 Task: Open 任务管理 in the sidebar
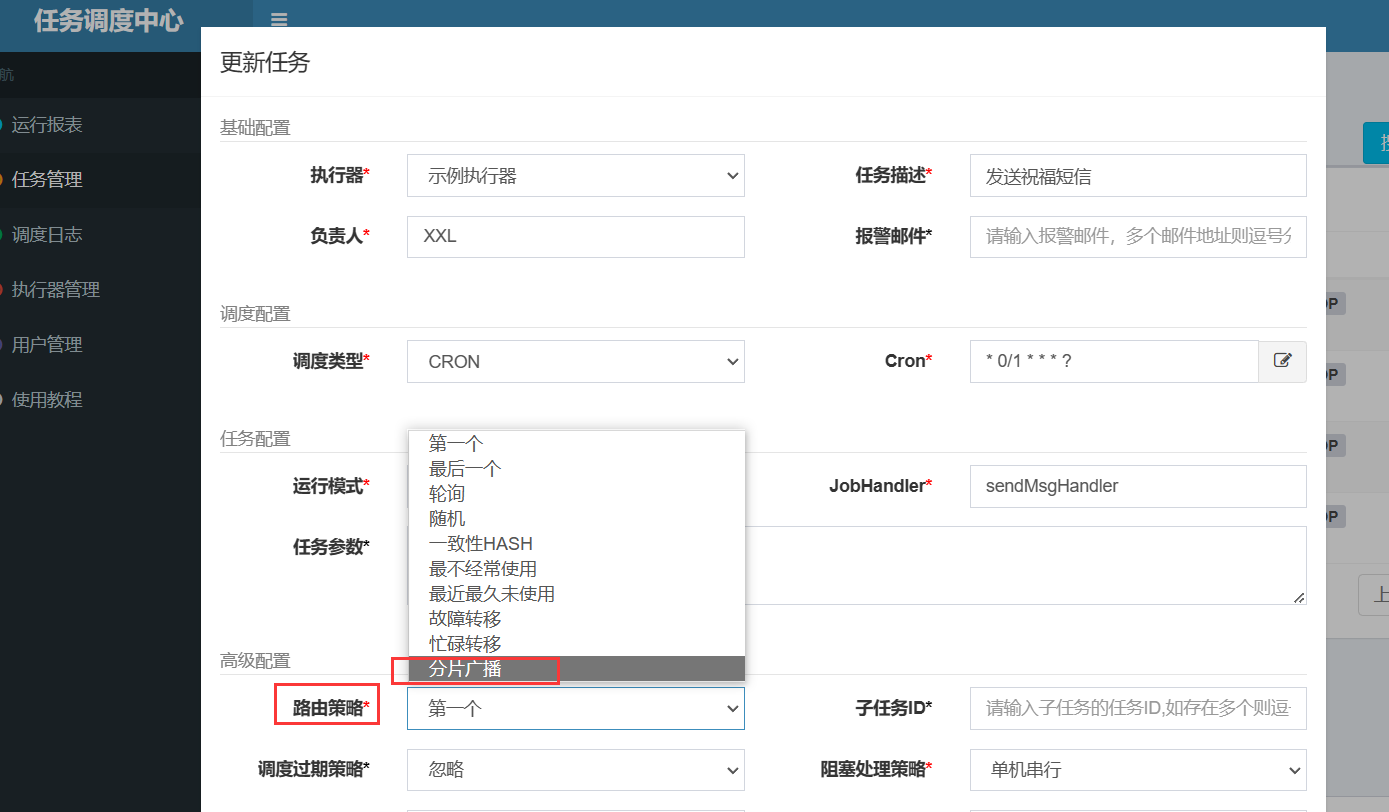[x=47, y=180]
